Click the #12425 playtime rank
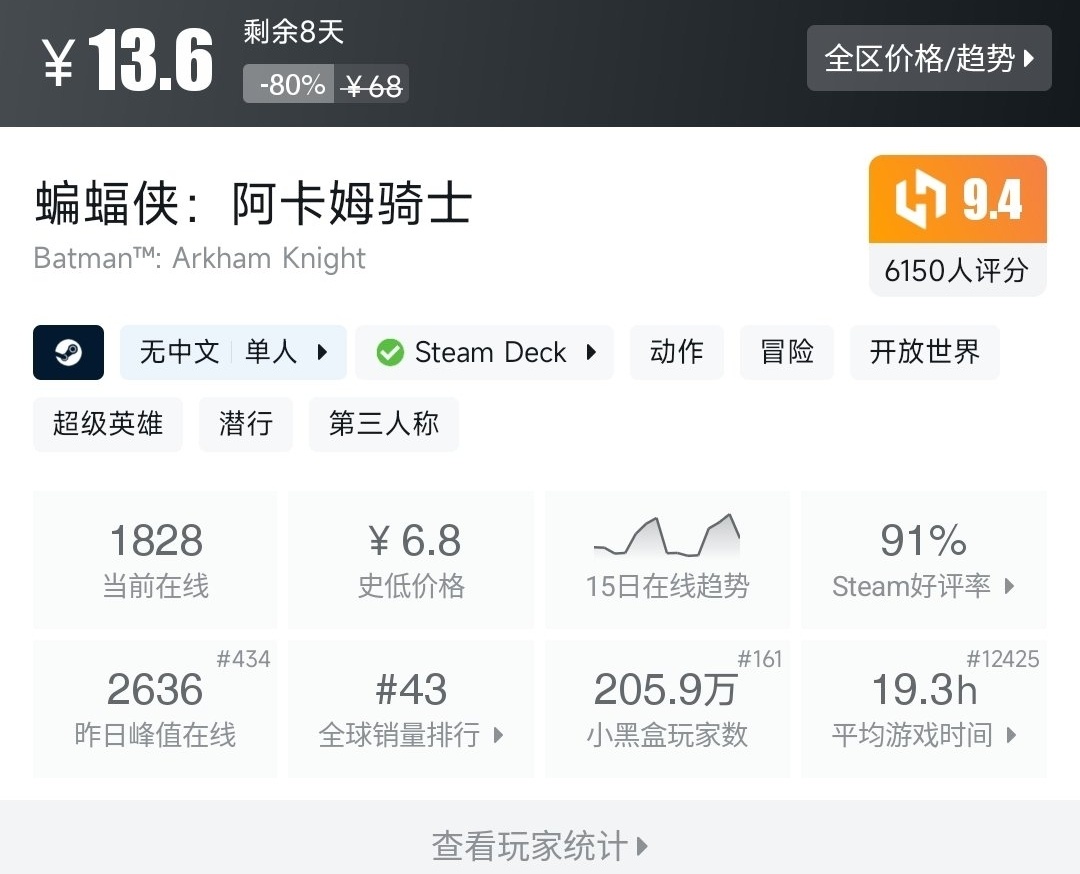This screenshot has height=874, width=1080. click(x=1003, y=659)
